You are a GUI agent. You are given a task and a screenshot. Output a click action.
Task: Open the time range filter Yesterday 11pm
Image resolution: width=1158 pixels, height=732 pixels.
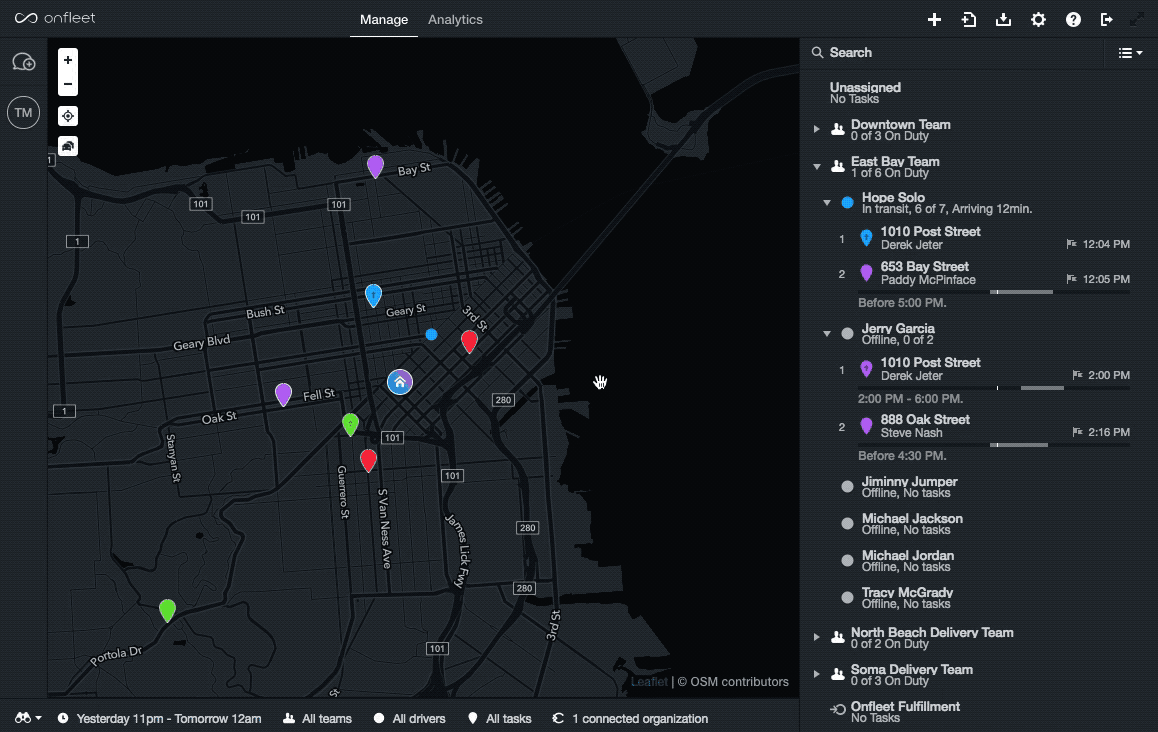click(160, 719)
